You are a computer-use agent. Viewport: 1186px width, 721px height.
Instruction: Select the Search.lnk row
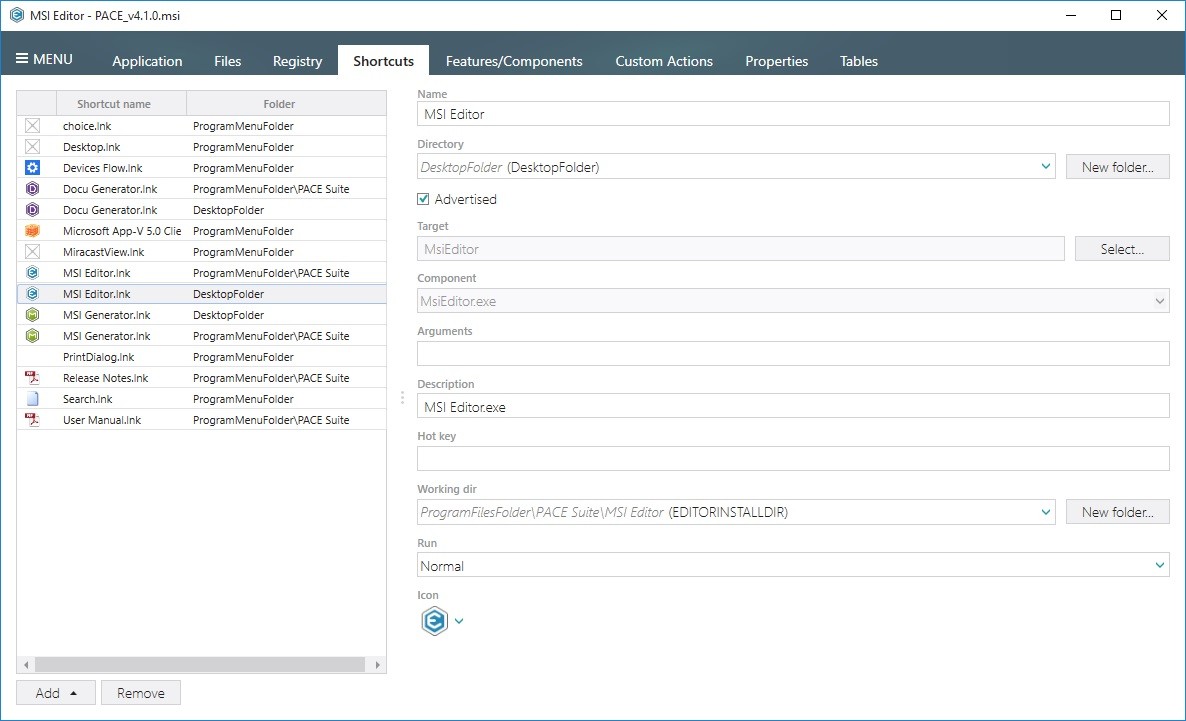click(201, 399)
